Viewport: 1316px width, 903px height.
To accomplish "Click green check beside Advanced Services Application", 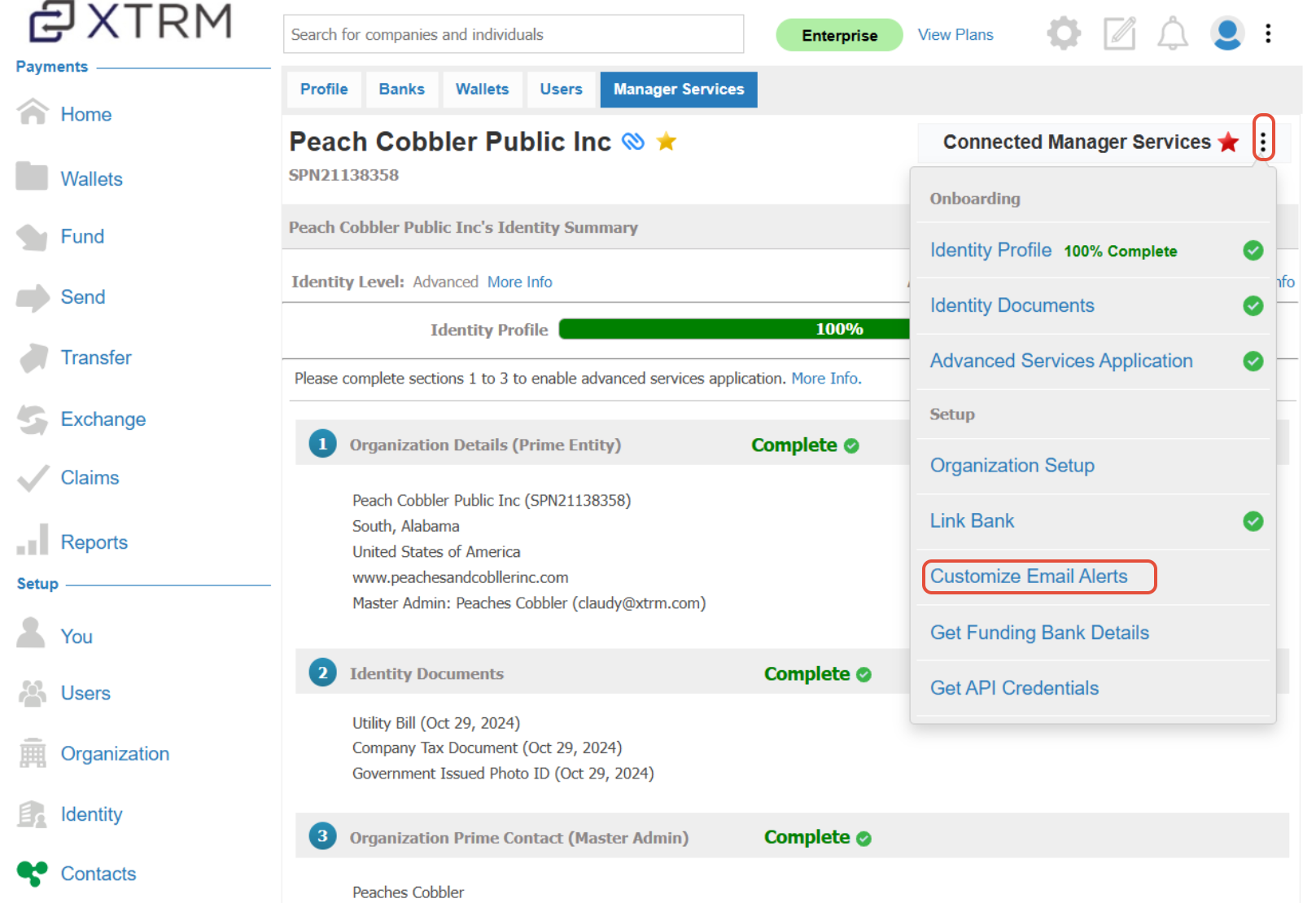I will (x=1253, y=362).
